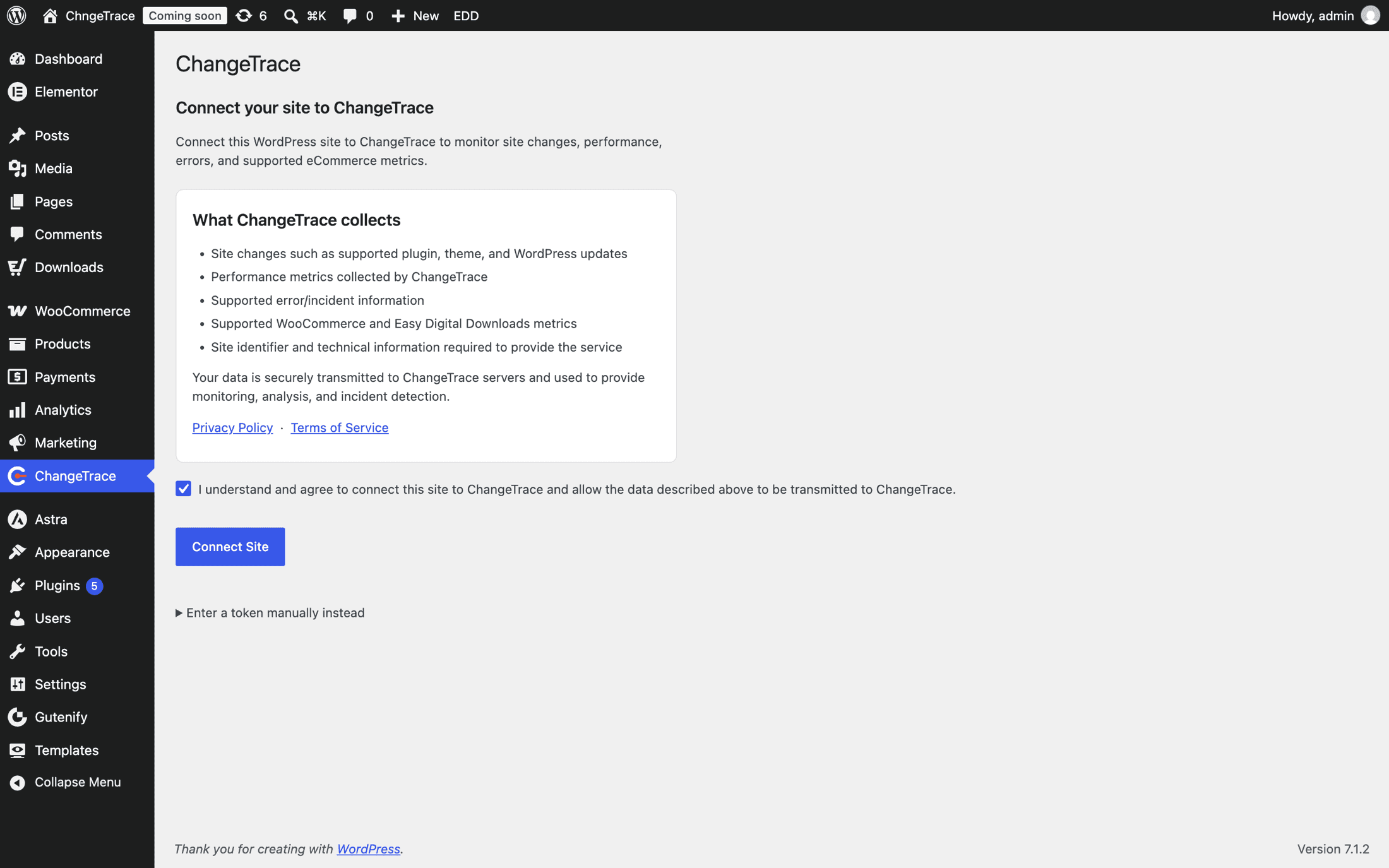Open the Templates menu label
This screenshot has width=1389, height=868.
click(67, 750)
